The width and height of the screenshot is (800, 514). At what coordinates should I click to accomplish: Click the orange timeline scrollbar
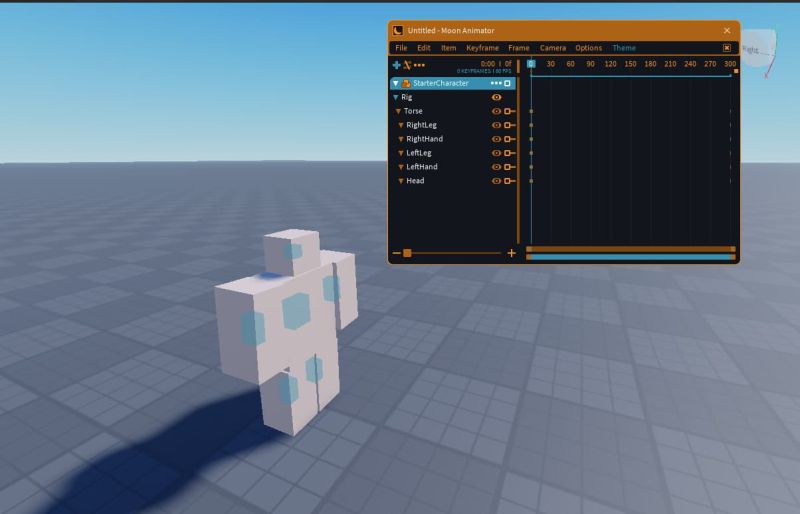pos(631,249)
